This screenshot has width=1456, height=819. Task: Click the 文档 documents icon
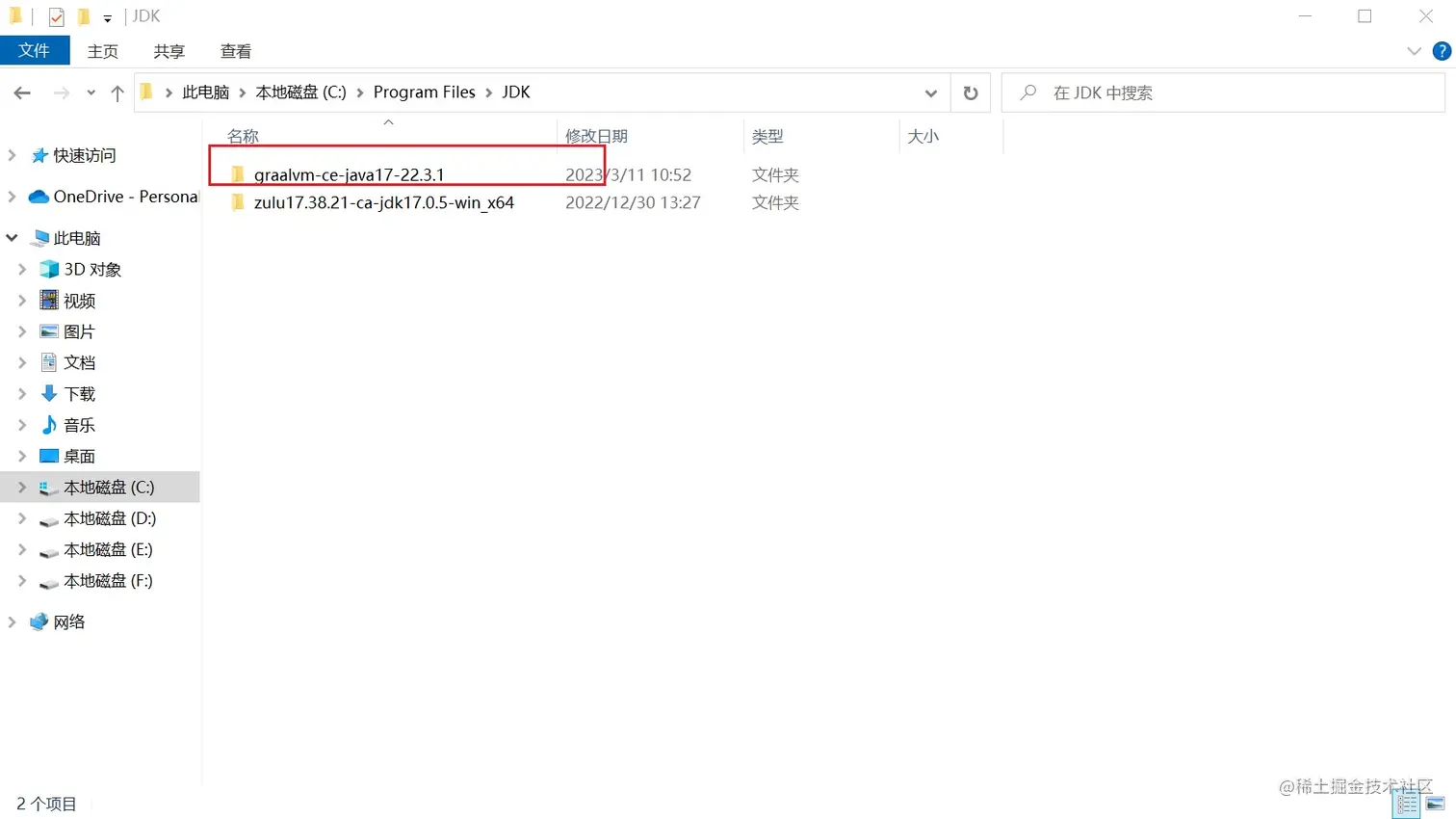[49, 362]
